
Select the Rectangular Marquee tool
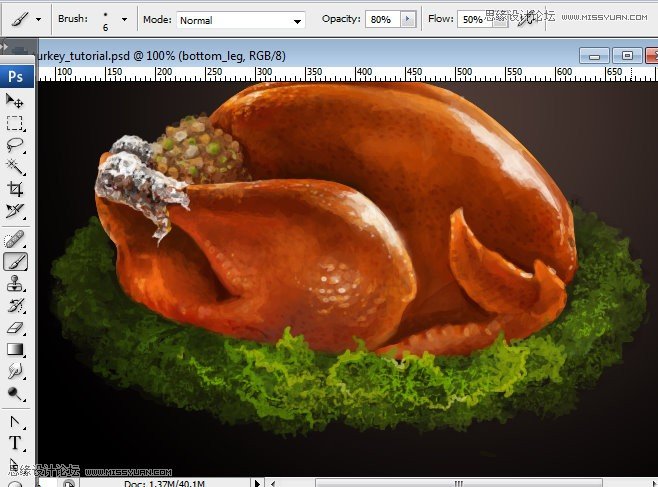(x=15, y=123)
